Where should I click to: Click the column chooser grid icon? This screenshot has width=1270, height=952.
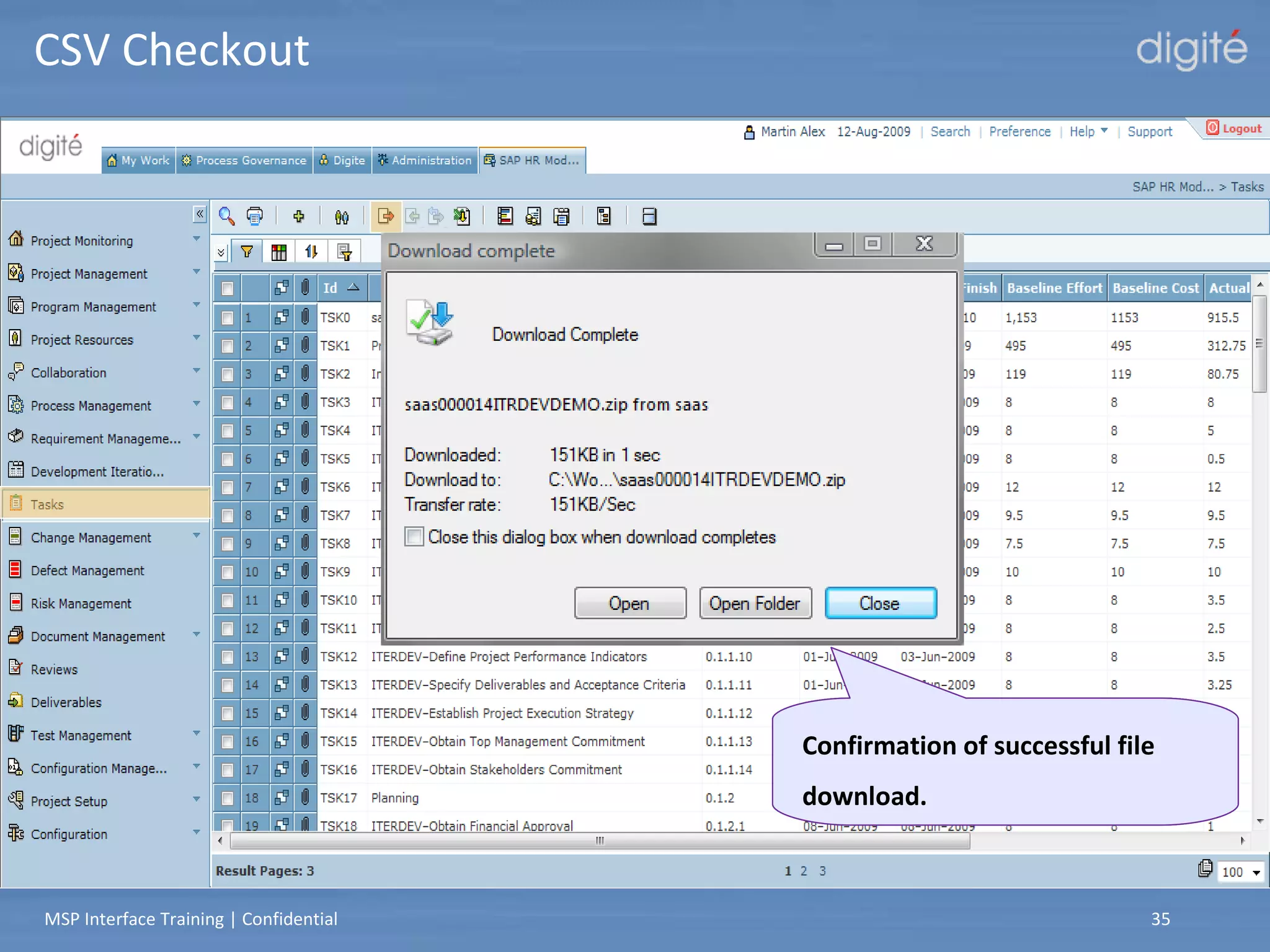click(x=278, y=252)
